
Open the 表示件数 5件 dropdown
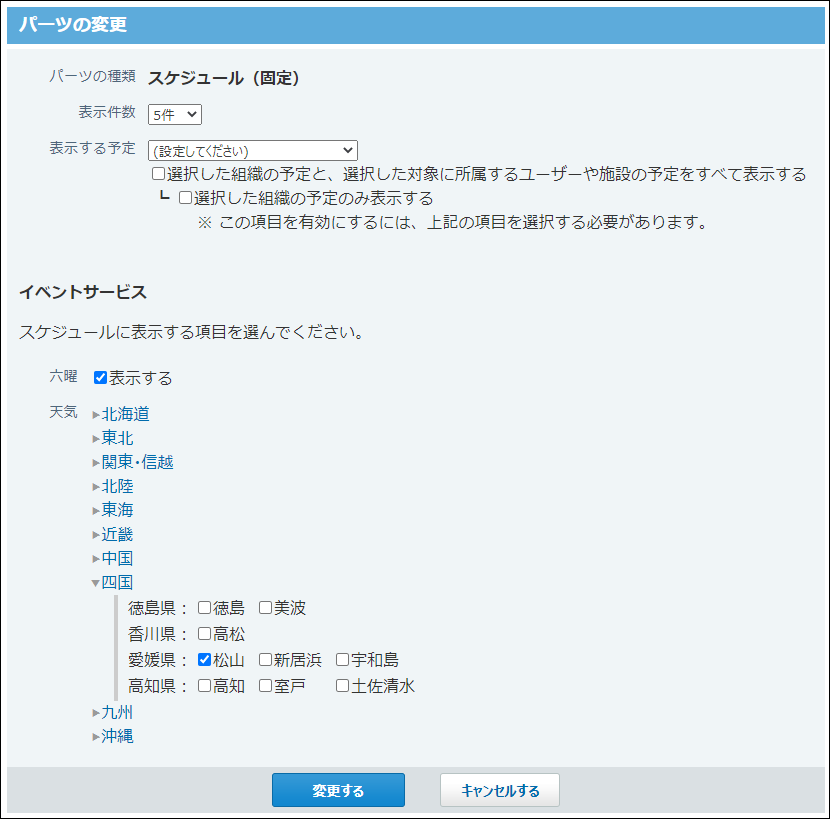pos(175,114)
